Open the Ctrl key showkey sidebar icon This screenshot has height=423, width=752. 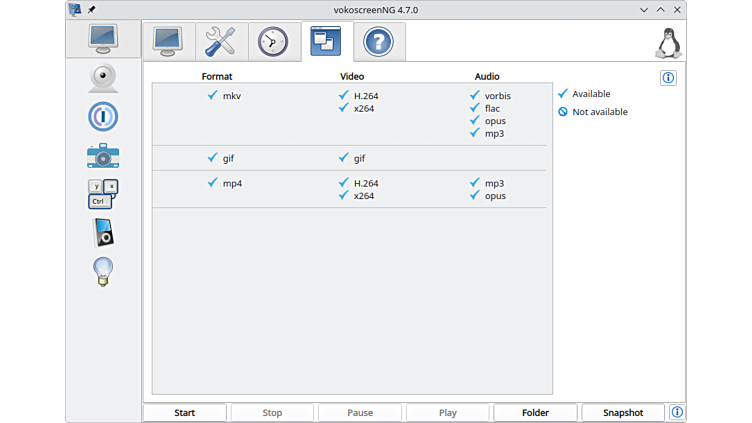[103, 194]
